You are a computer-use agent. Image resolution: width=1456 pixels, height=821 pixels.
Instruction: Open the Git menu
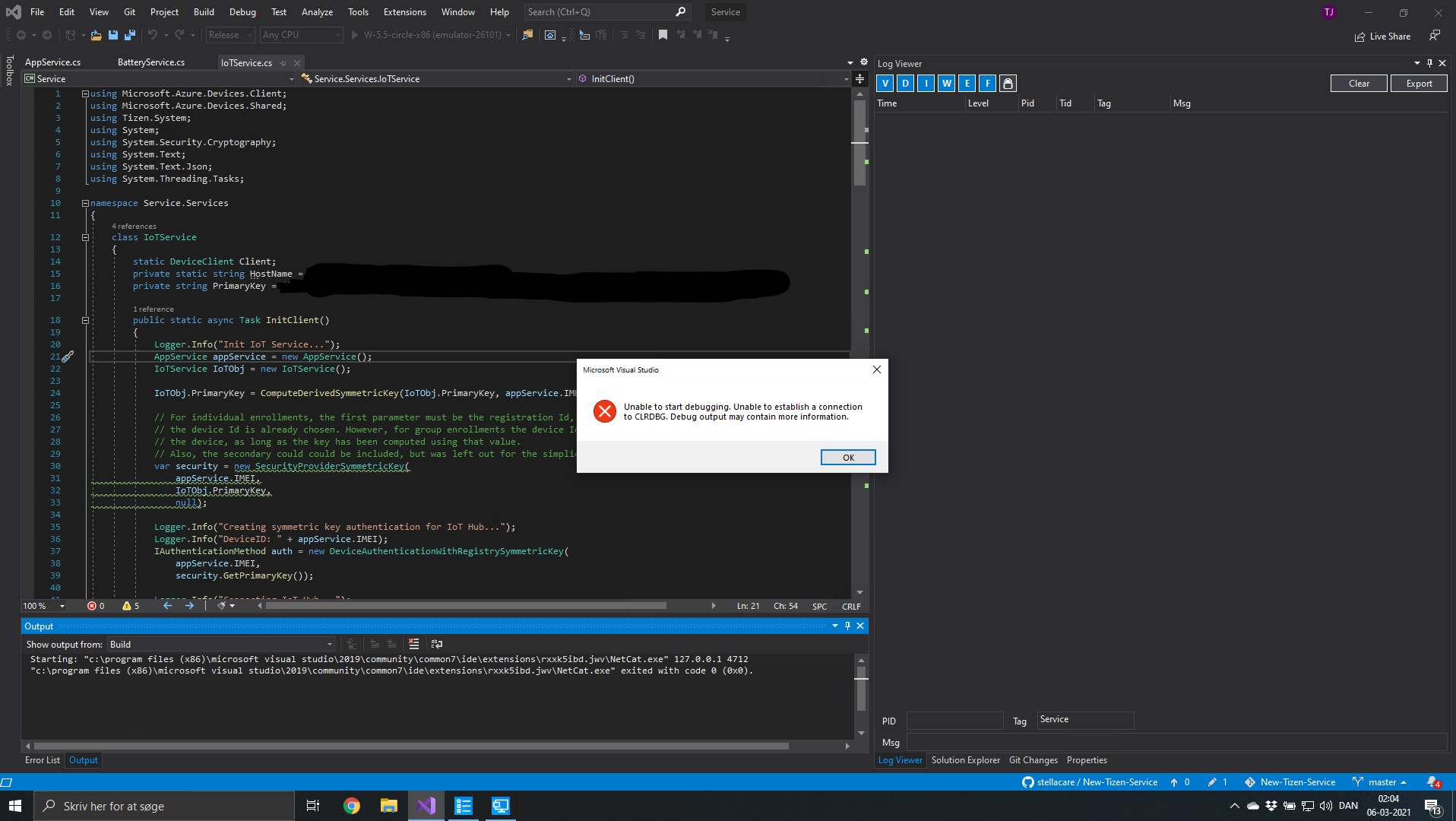[x=129, y=11]
